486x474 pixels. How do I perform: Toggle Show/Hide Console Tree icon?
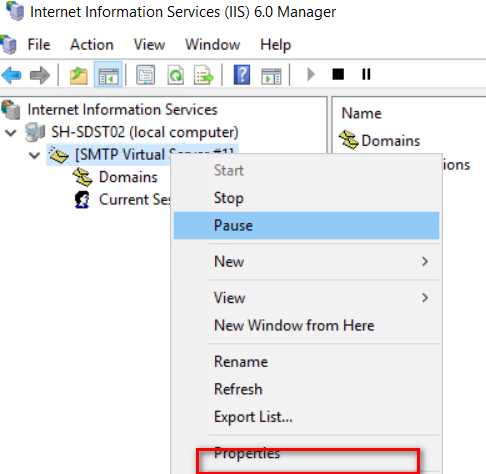[108, 75]
